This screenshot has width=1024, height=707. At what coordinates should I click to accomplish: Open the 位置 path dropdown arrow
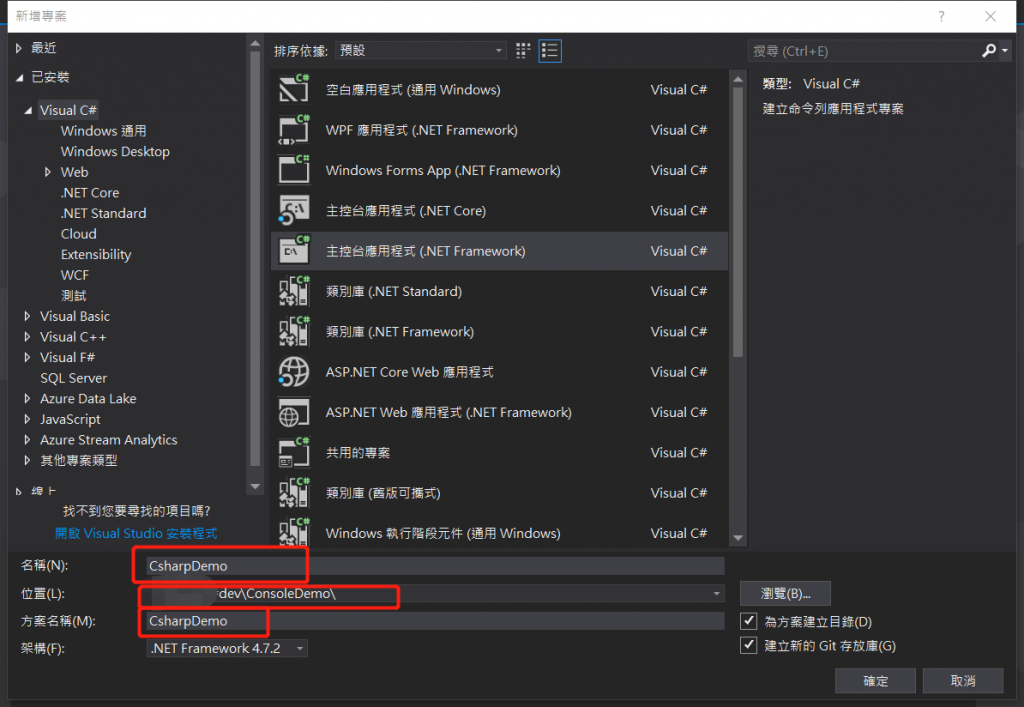[x=716, y=593]
